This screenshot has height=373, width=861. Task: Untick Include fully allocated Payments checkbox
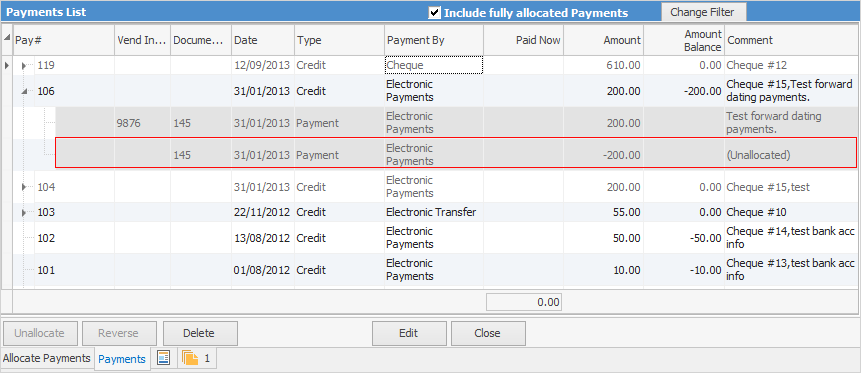coord(434,13)
